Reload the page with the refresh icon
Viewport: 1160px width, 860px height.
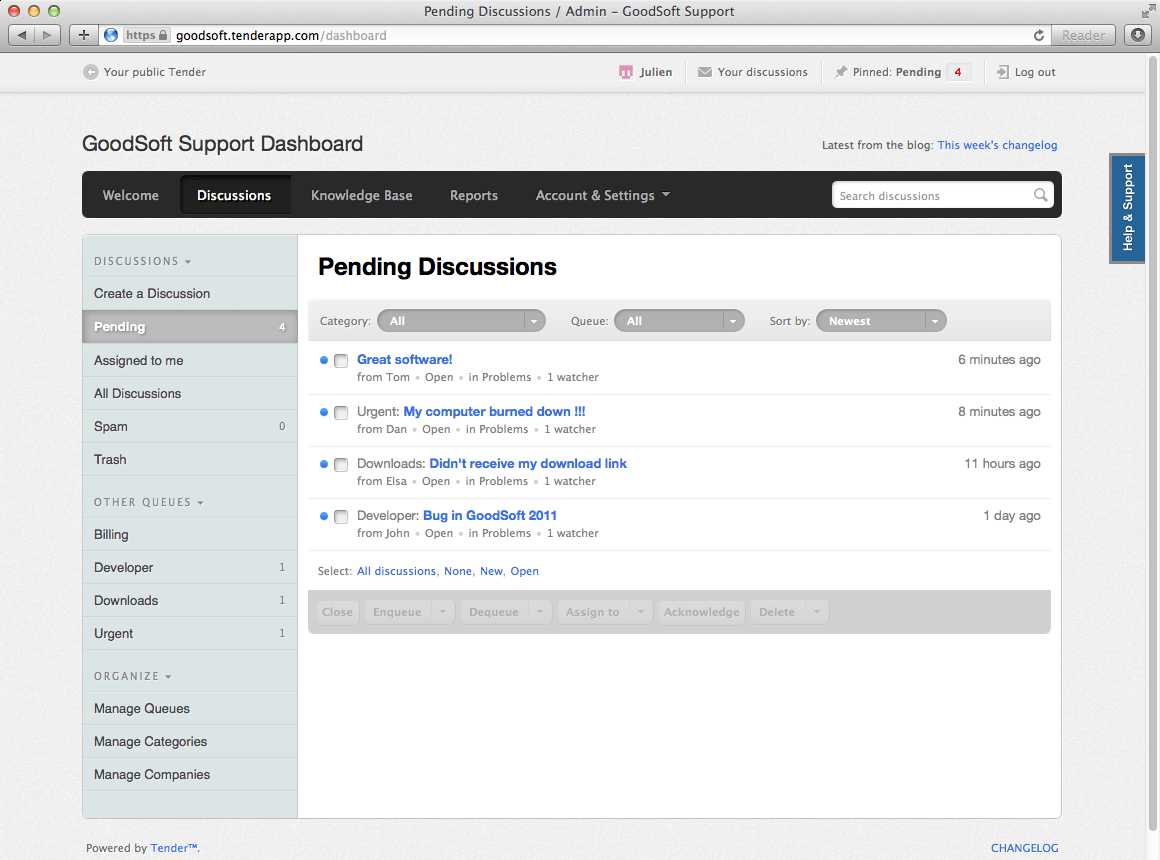(x=1039, y=35)
